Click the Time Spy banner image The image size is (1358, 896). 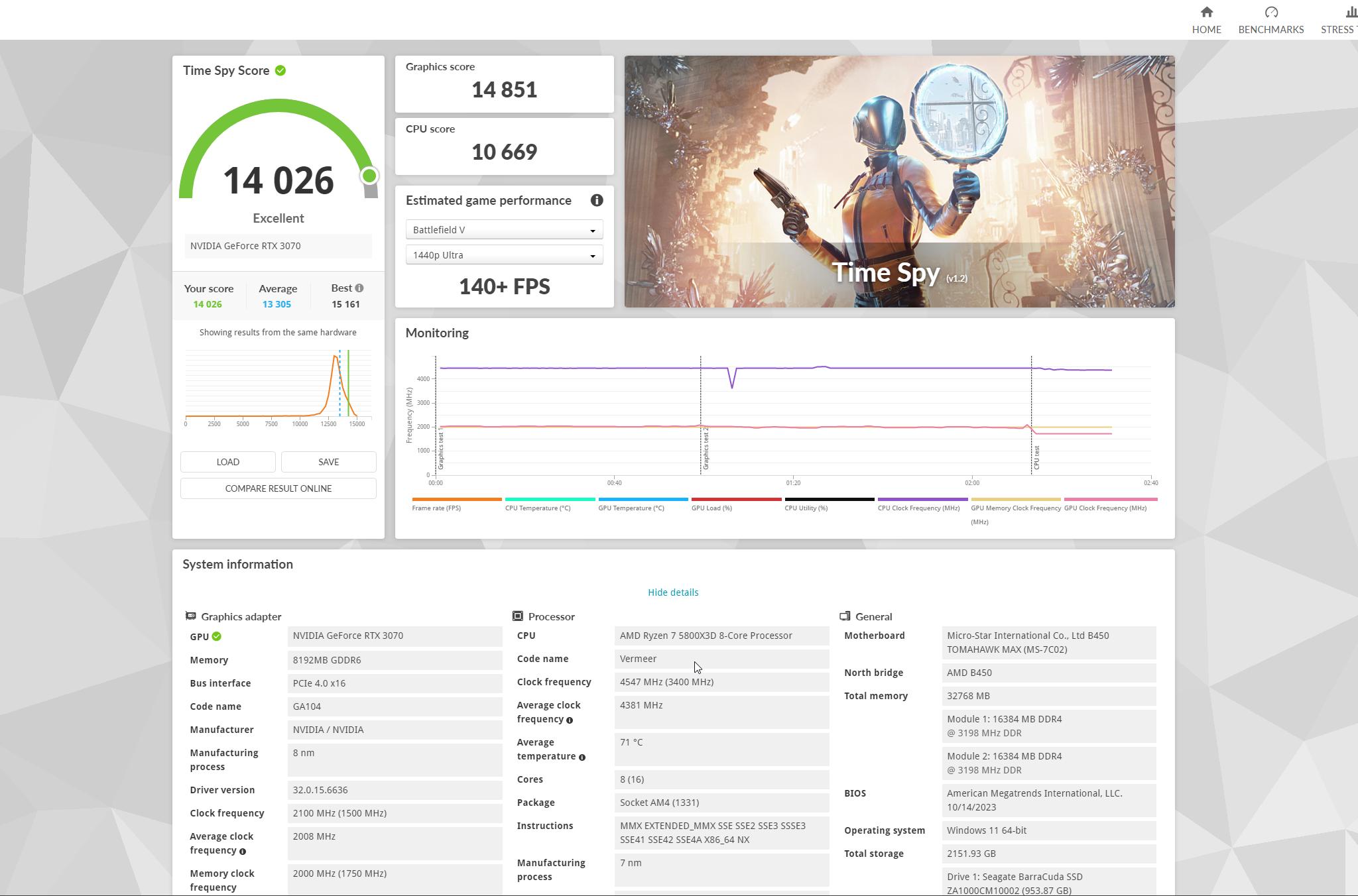899,181
